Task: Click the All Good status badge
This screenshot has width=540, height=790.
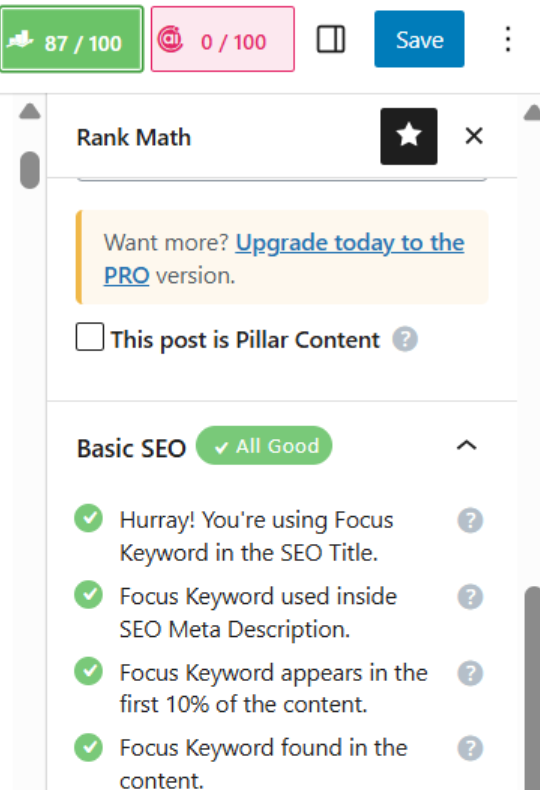Action: 264,445
